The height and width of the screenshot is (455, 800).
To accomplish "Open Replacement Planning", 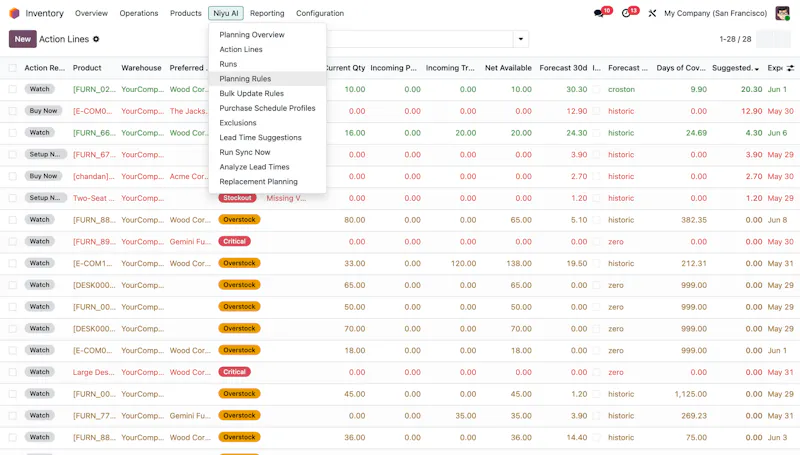I will pos(267,182).
